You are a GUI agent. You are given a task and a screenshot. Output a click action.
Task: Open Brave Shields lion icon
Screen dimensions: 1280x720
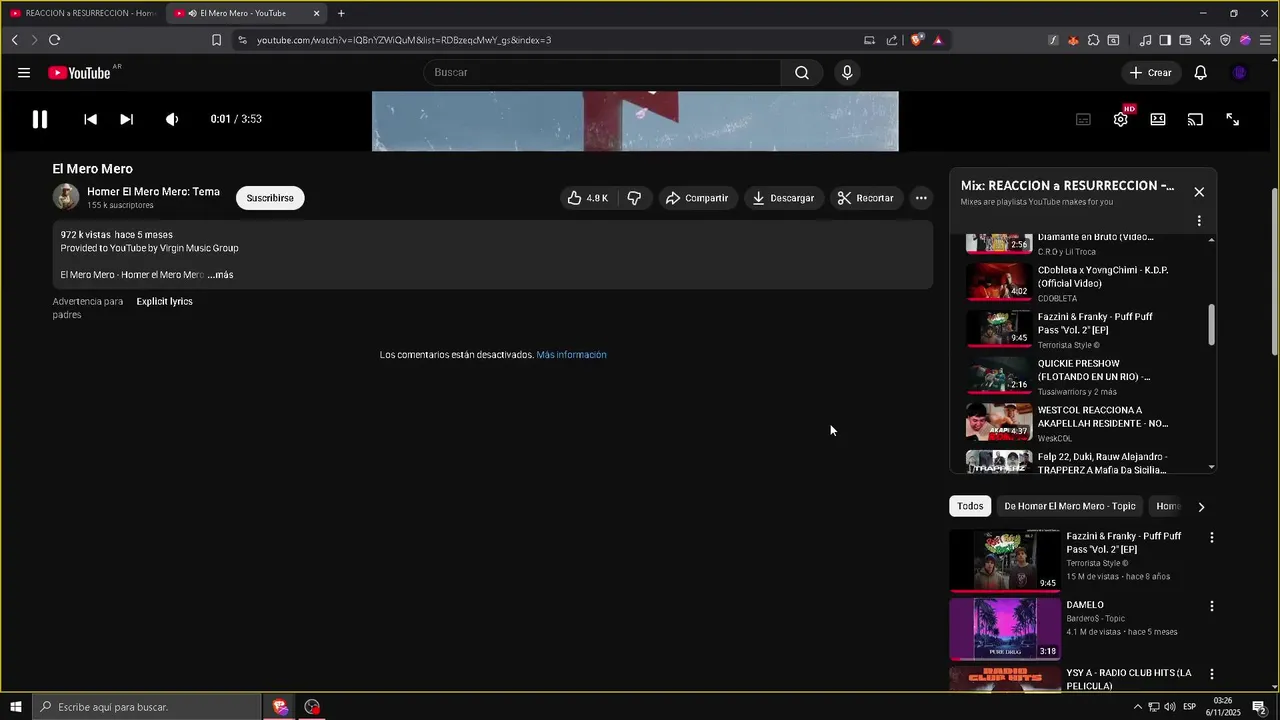click(916, 40)
